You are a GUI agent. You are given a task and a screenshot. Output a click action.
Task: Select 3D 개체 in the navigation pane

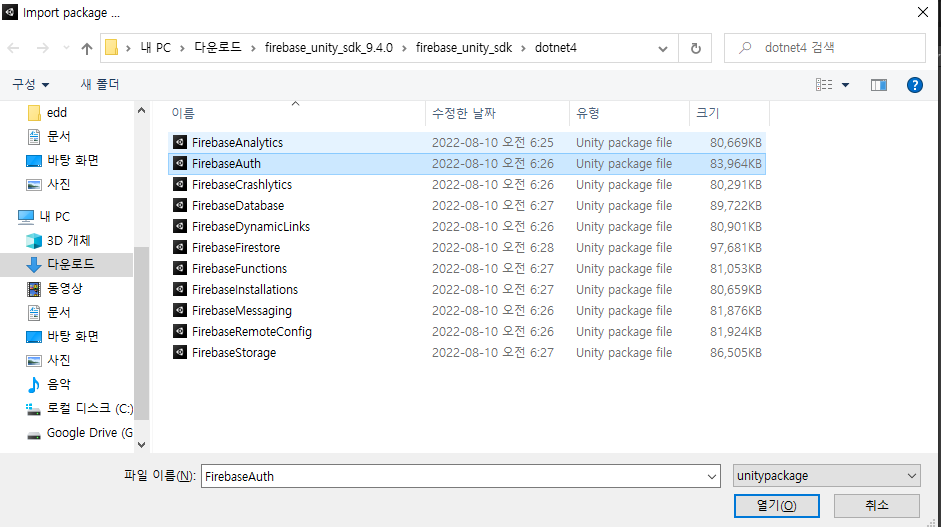click(x=59, y=241)
